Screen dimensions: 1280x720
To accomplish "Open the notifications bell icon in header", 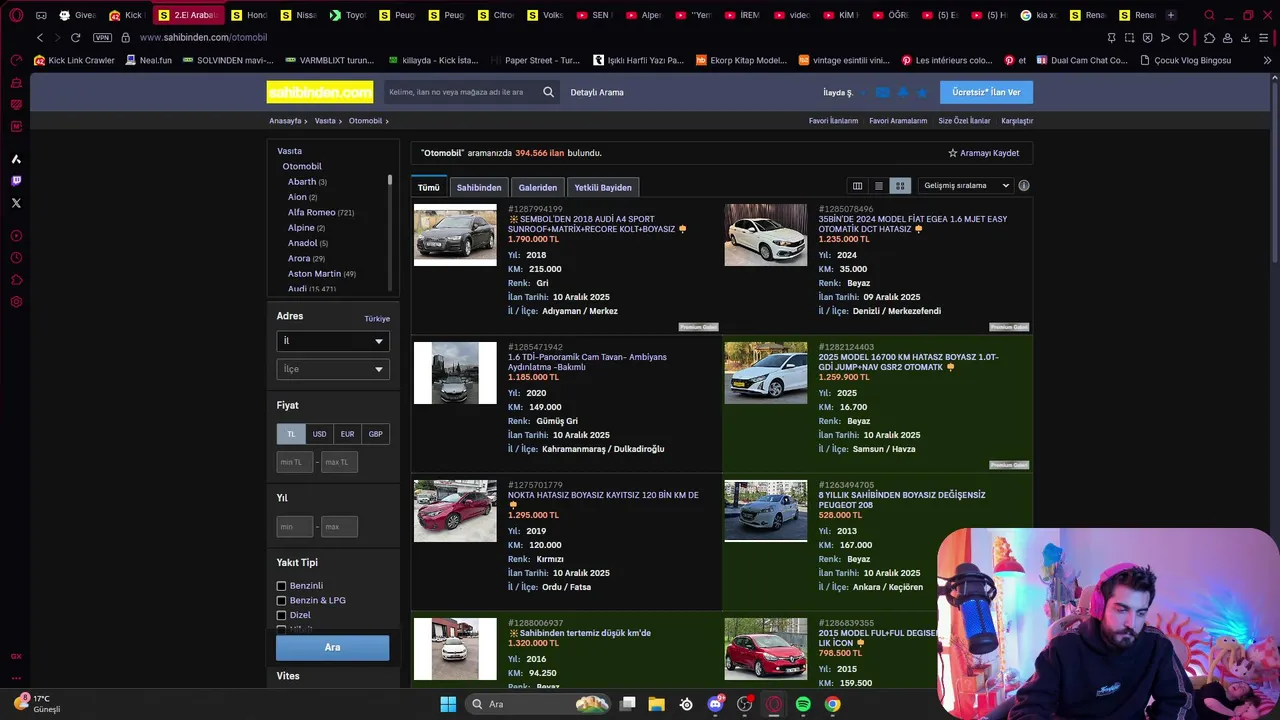I will (903, 92).
